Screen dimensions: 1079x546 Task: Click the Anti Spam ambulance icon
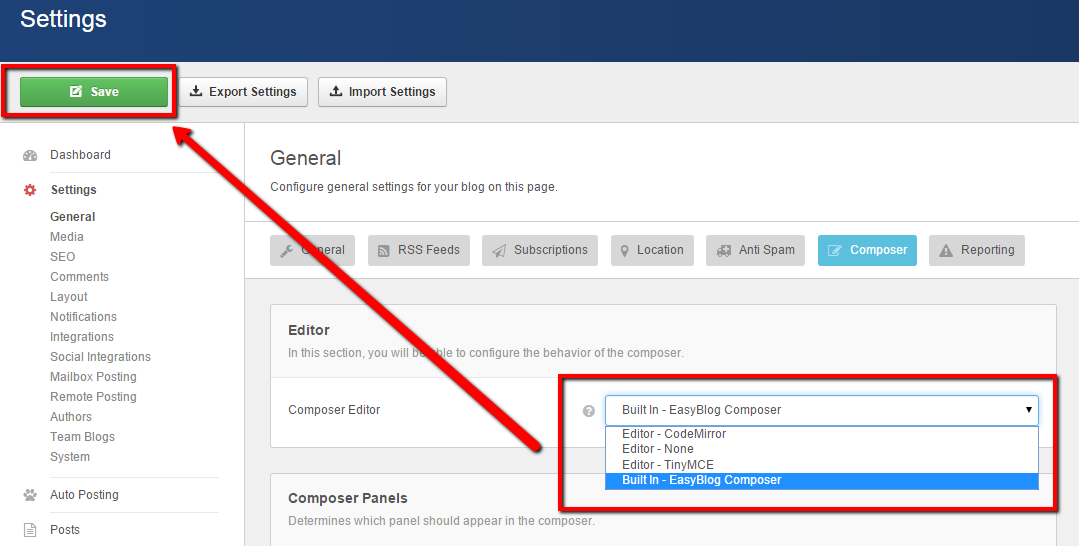click(724, 251)
